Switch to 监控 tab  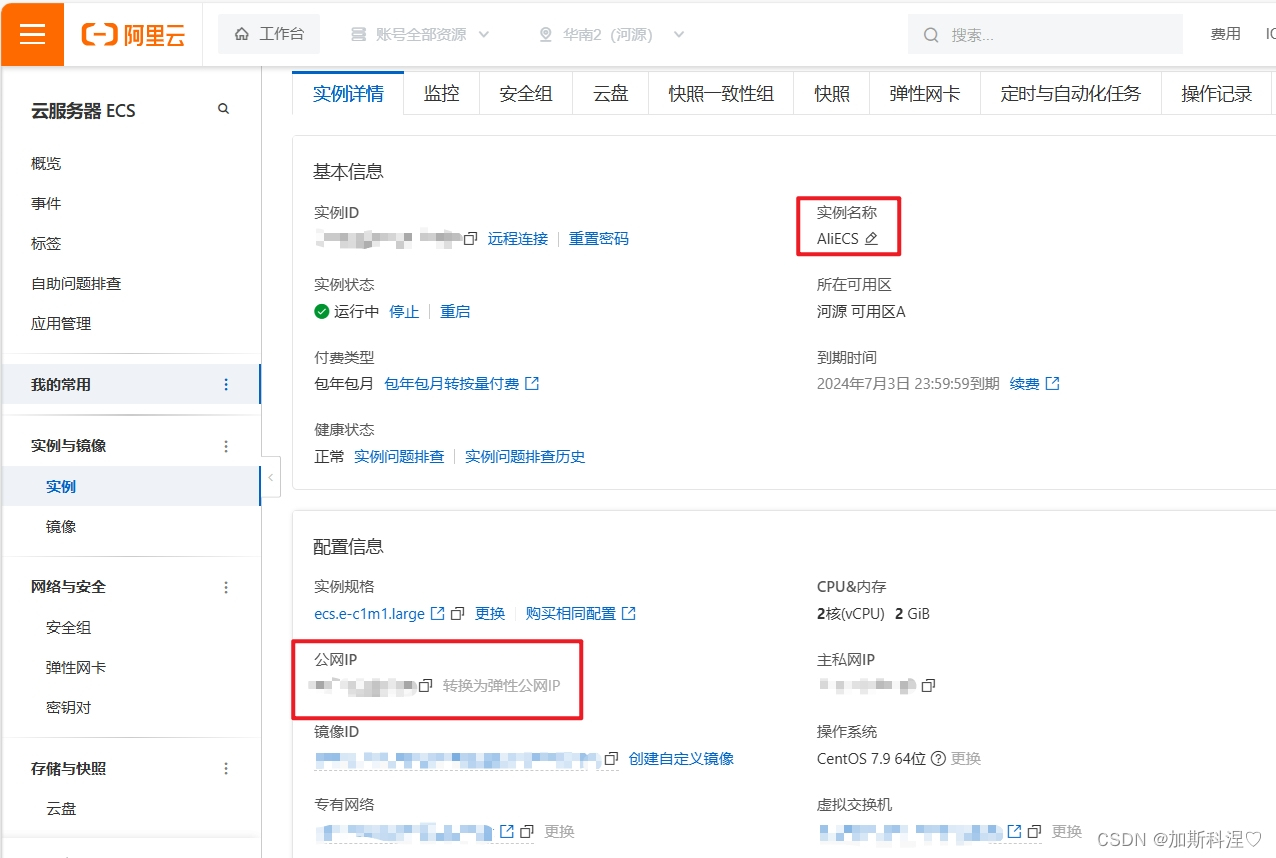coord(441,94)
